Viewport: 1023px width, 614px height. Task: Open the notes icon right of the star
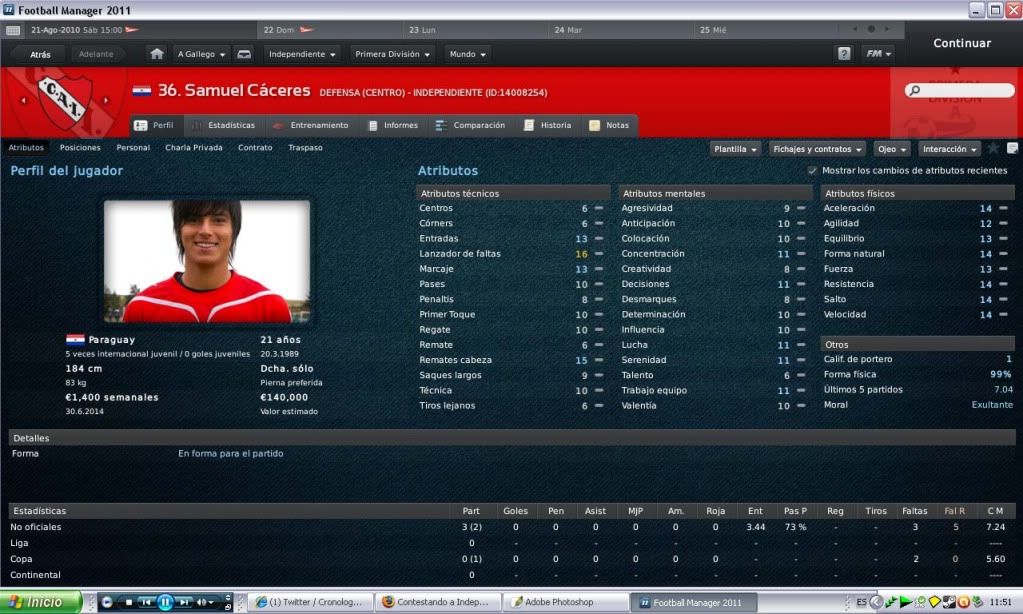coord(1012,149)
